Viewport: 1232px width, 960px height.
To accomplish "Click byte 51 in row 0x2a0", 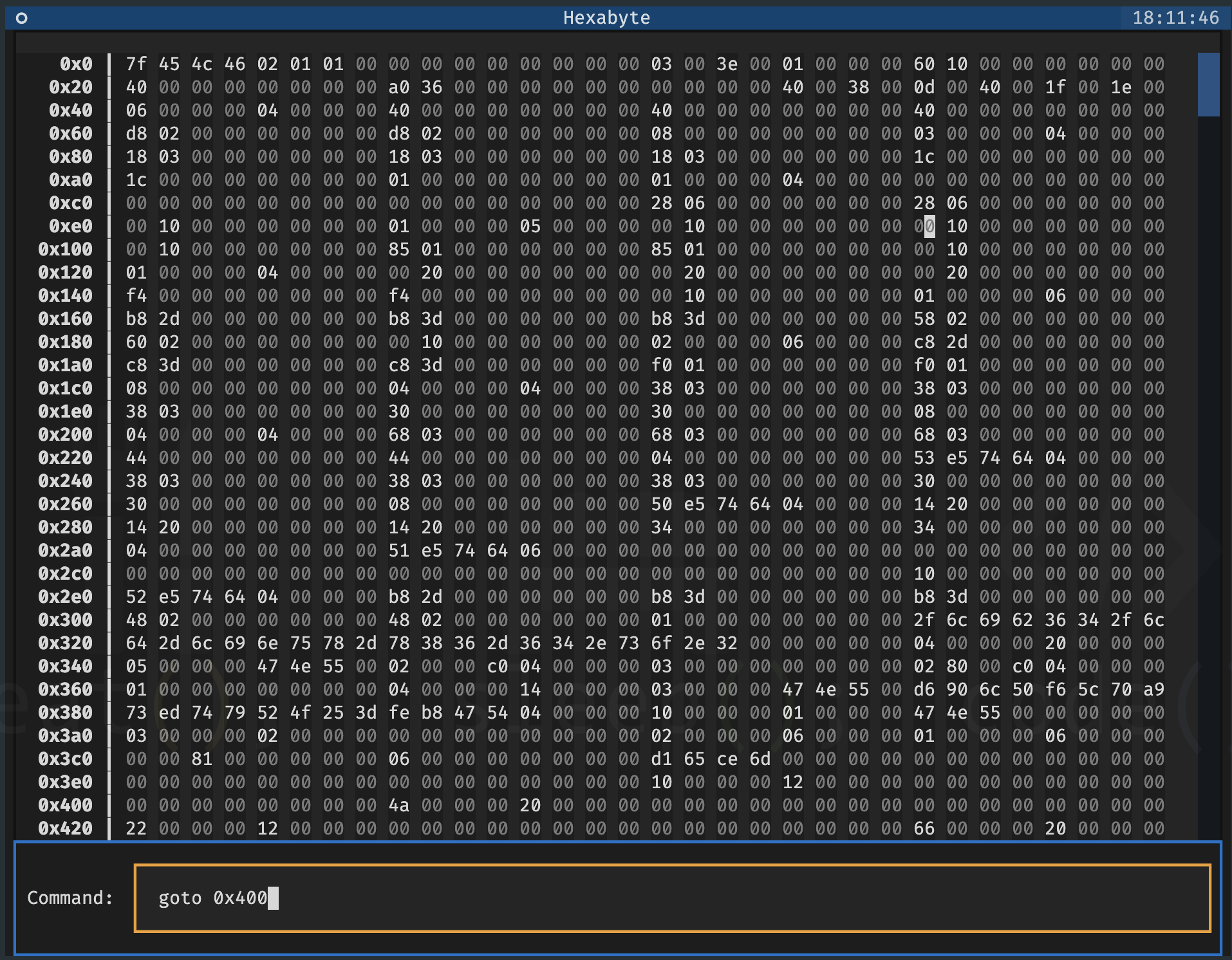I will (x=399, y=550).
